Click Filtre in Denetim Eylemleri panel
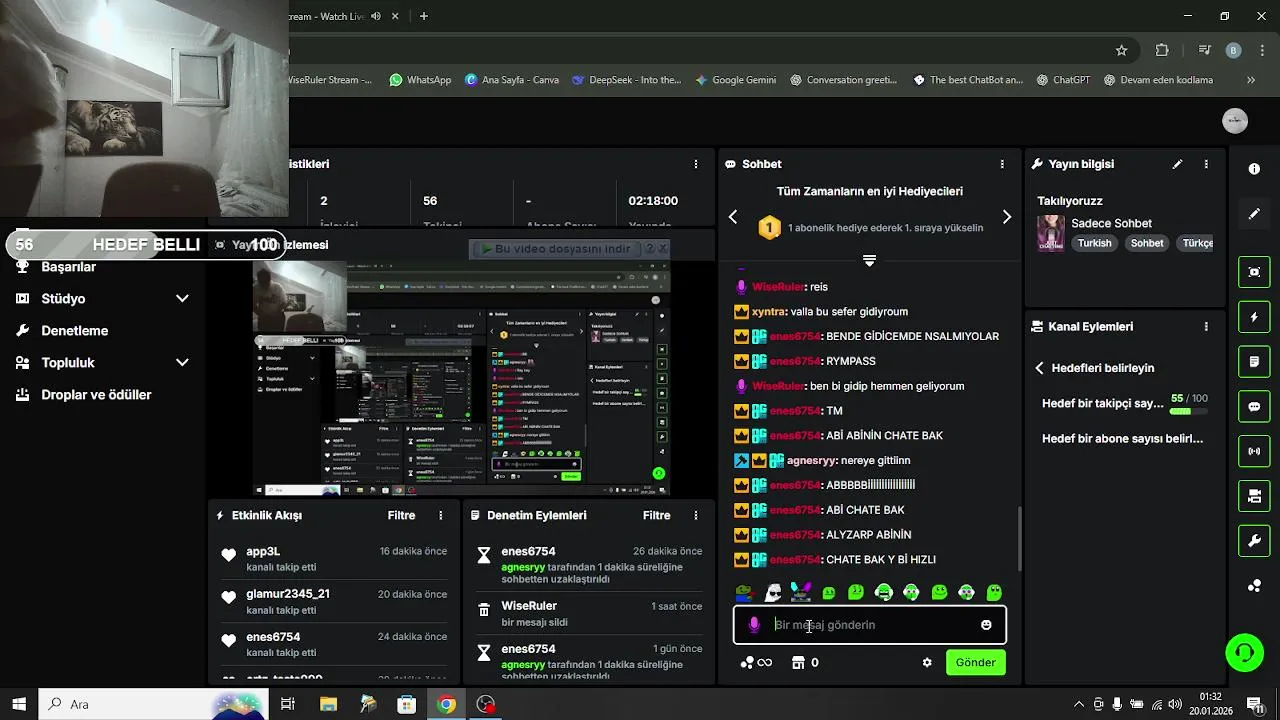The image size is (1280, 720). click(x=656, y=515)
